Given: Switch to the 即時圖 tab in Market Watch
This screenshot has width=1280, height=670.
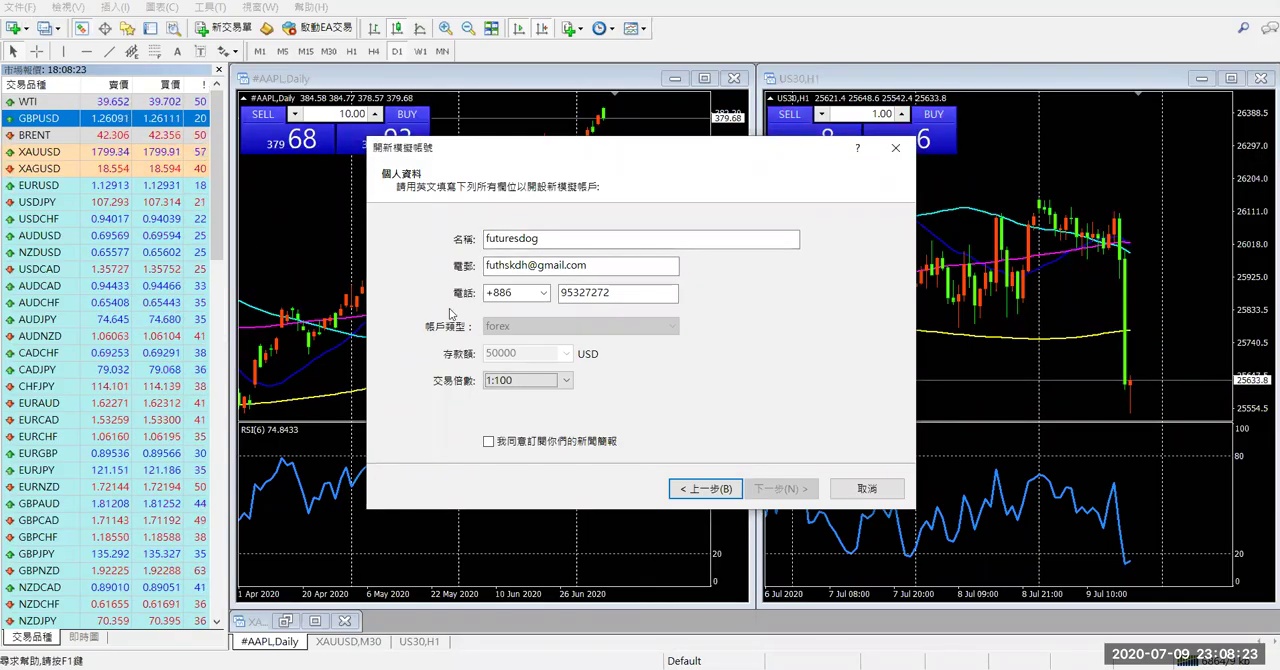Looking at the screenshot, I should coord(84,637).
